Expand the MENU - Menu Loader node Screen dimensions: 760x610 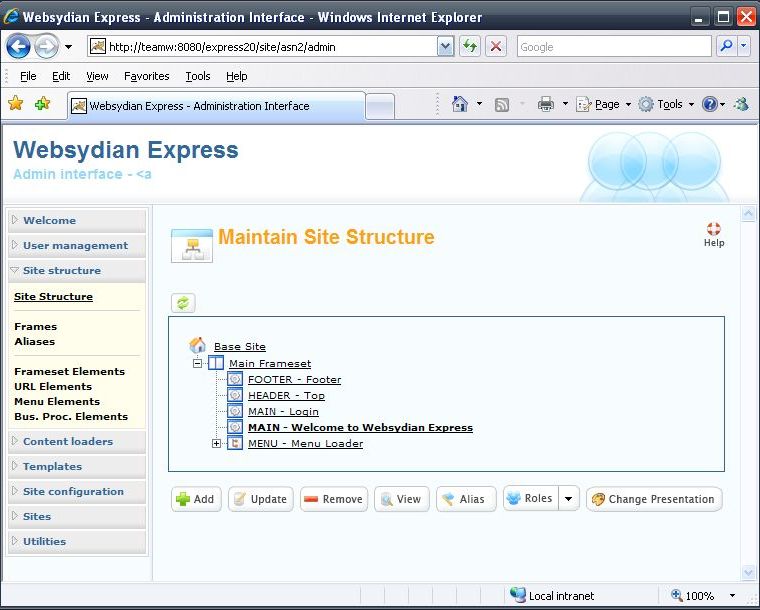click(x=216, y=443)
